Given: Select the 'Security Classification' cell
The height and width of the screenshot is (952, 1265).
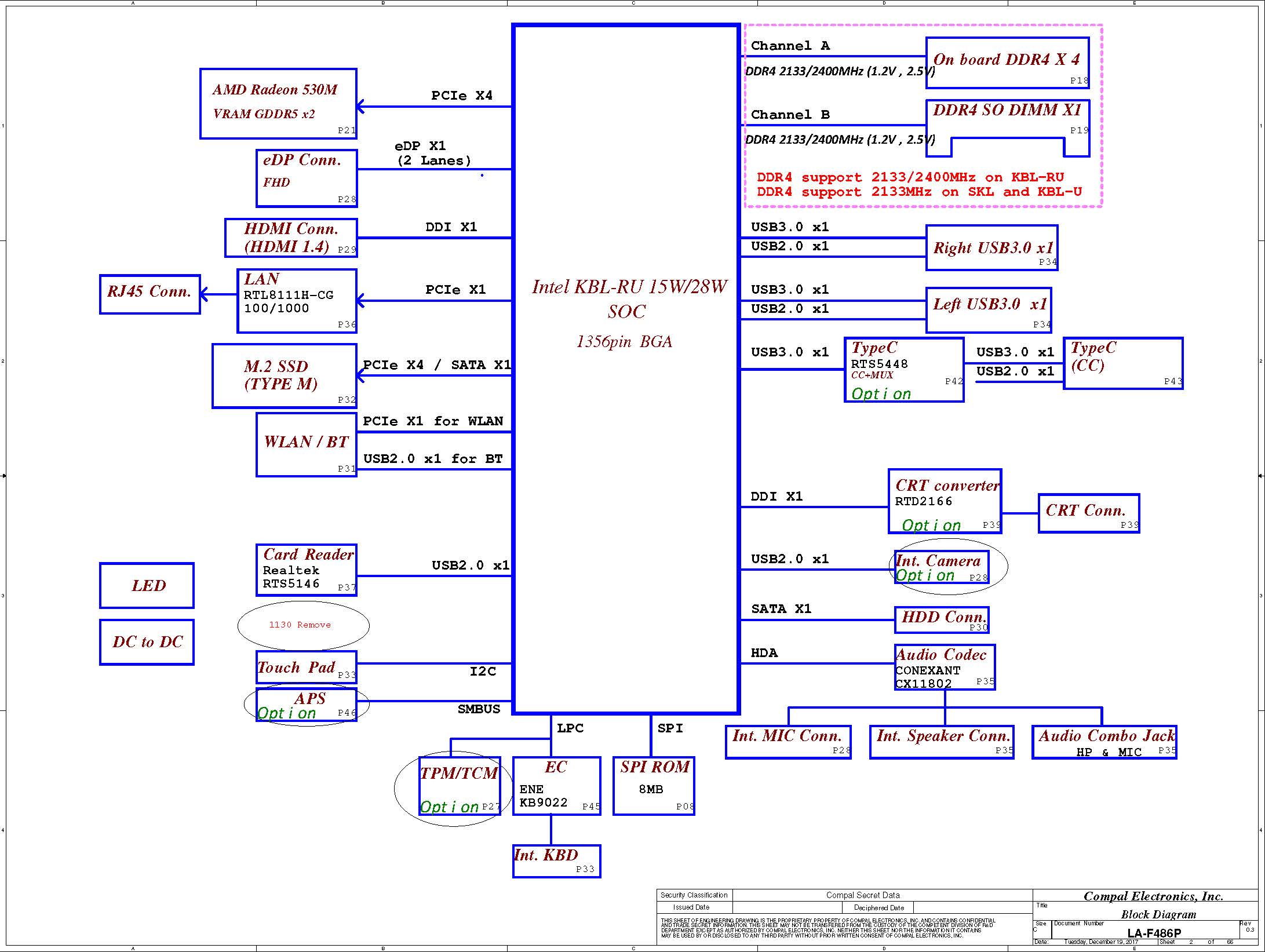Looking at the screenshot, I should pos(694,895).
